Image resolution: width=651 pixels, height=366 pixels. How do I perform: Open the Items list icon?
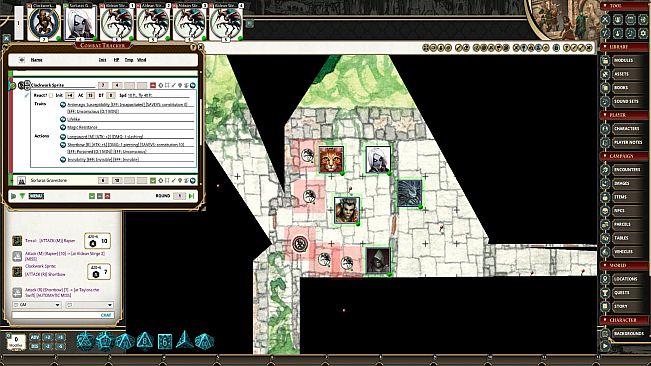click(x=605, y=197)
